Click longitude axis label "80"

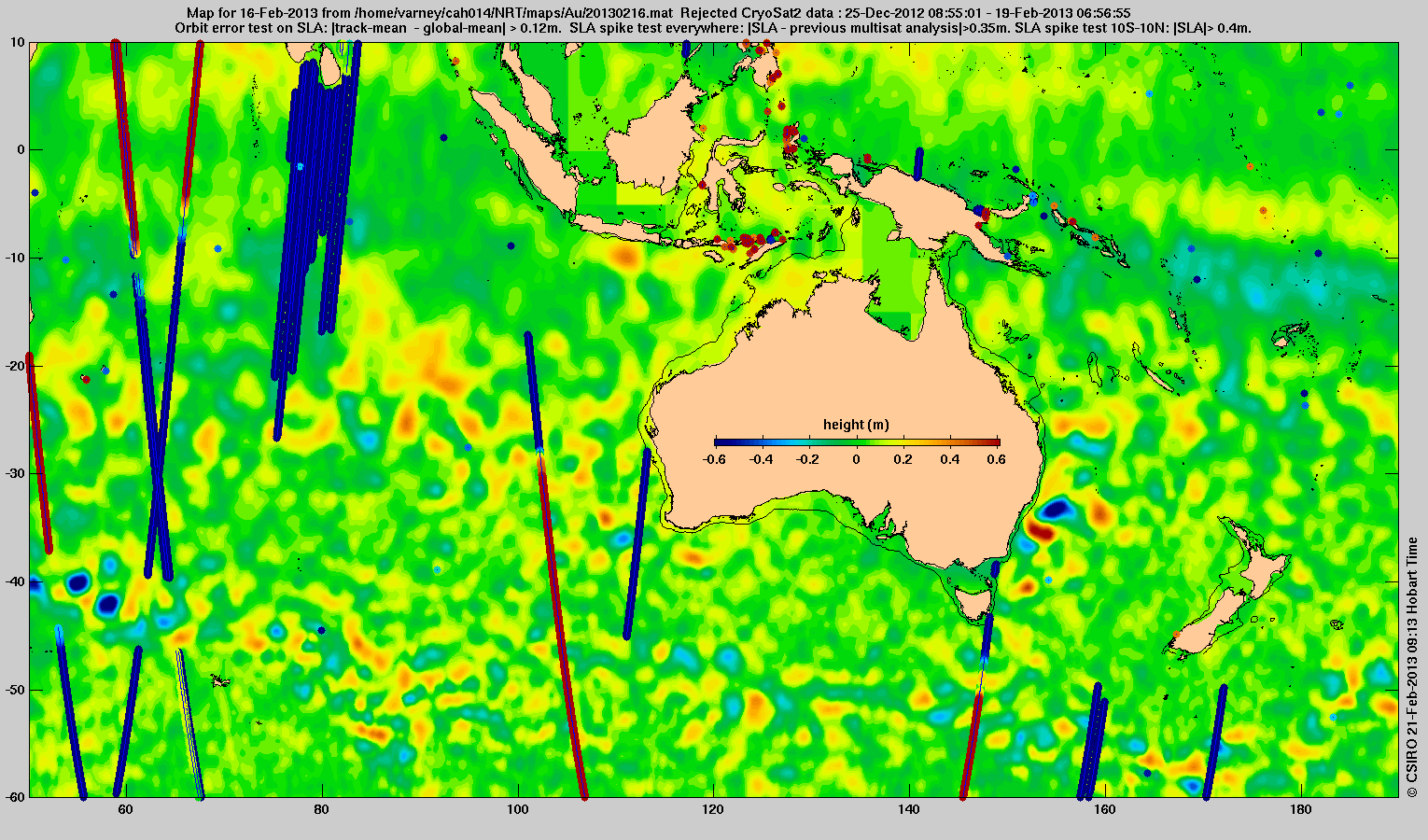click(x=321, y=808)
